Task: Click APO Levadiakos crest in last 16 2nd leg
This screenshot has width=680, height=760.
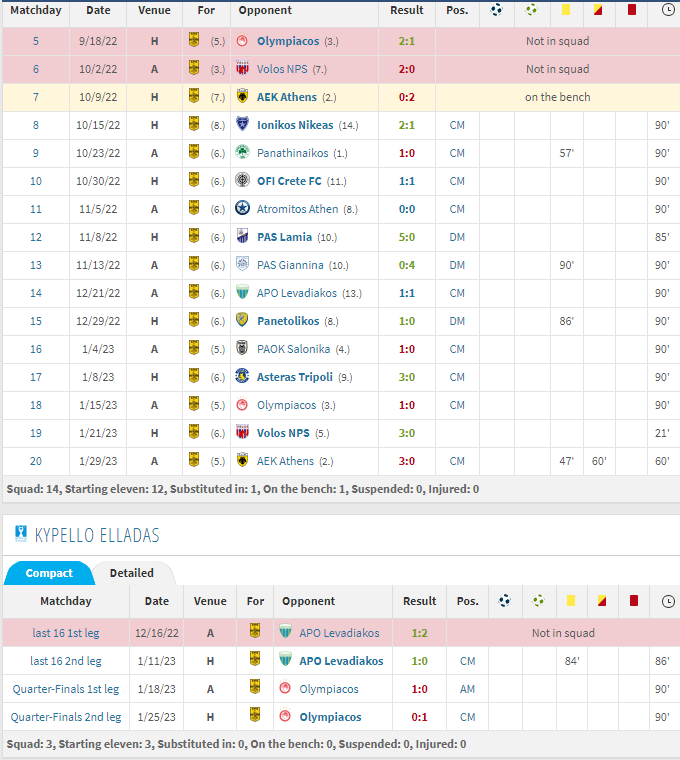Action: coord(285,659)
